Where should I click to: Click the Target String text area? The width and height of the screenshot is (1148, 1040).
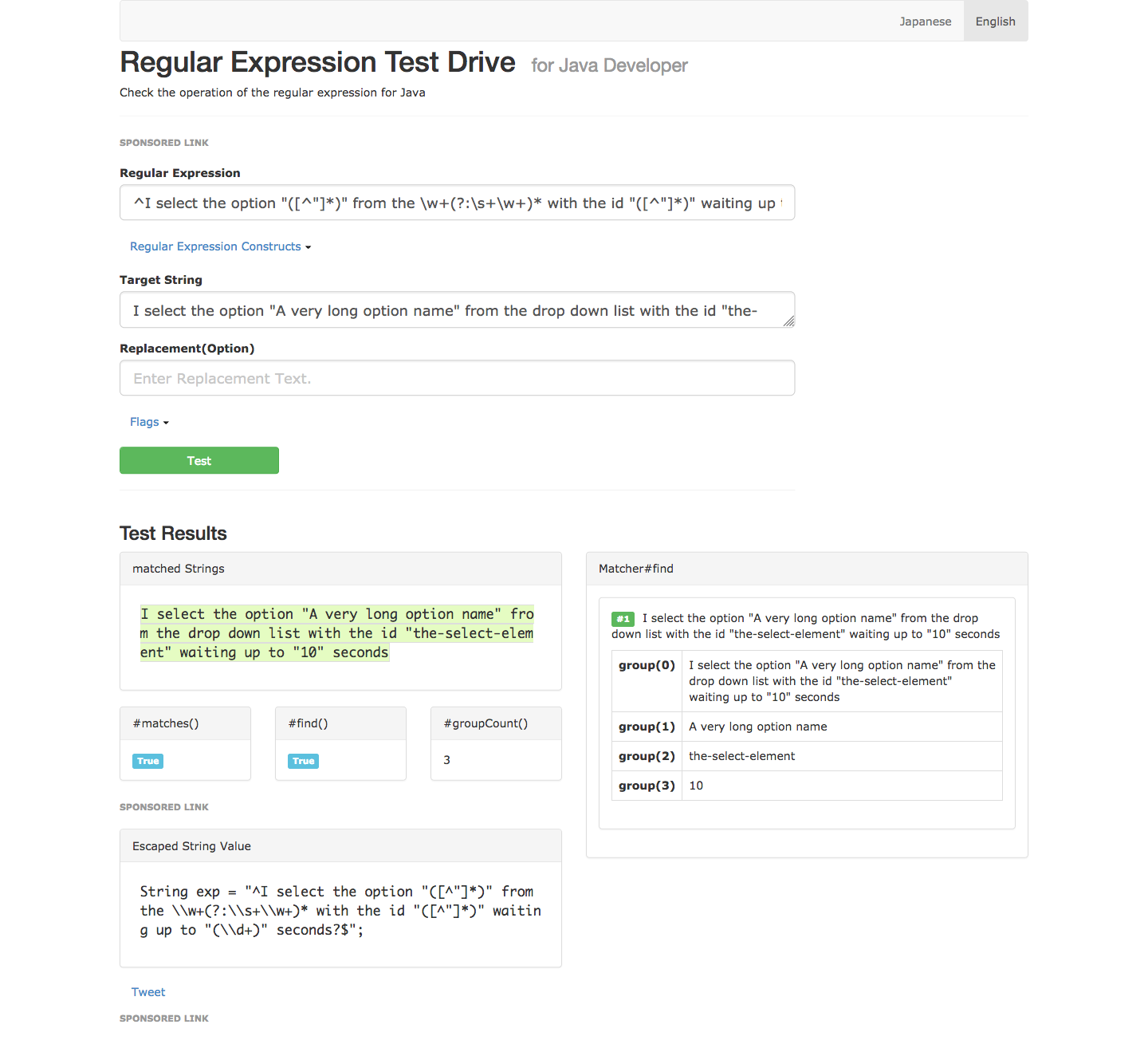(457, 310)
